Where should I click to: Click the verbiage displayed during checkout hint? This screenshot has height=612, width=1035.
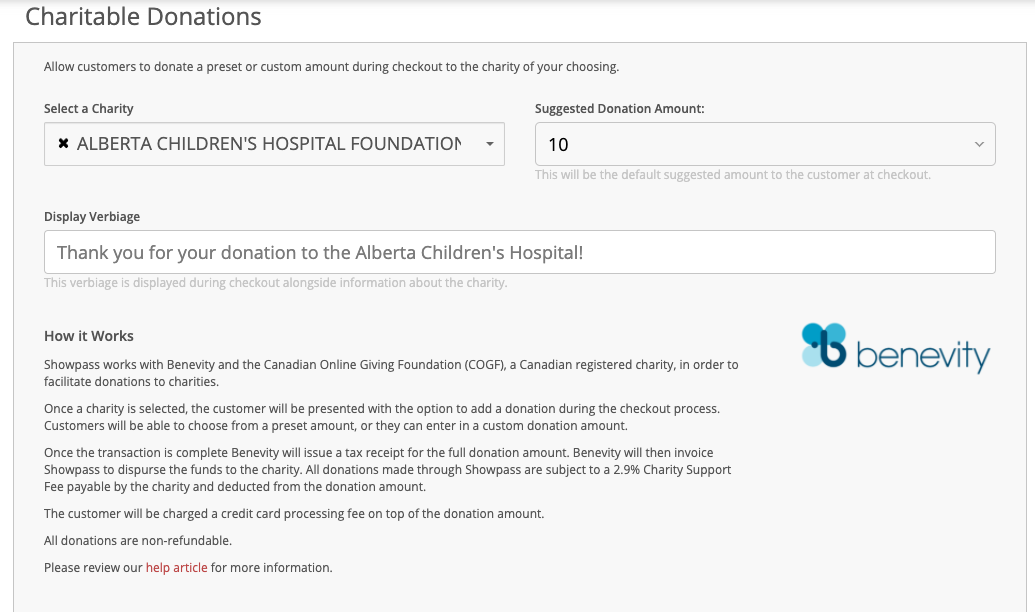click(275, 283)
